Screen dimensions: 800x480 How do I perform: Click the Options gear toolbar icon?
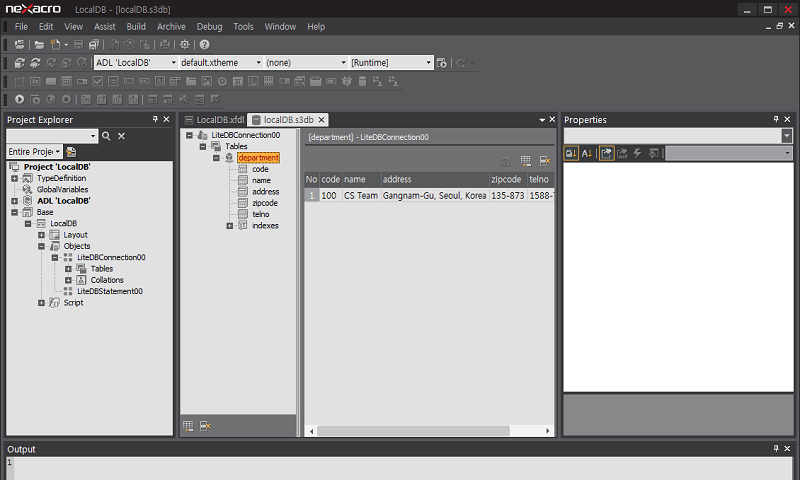(185, 45)
